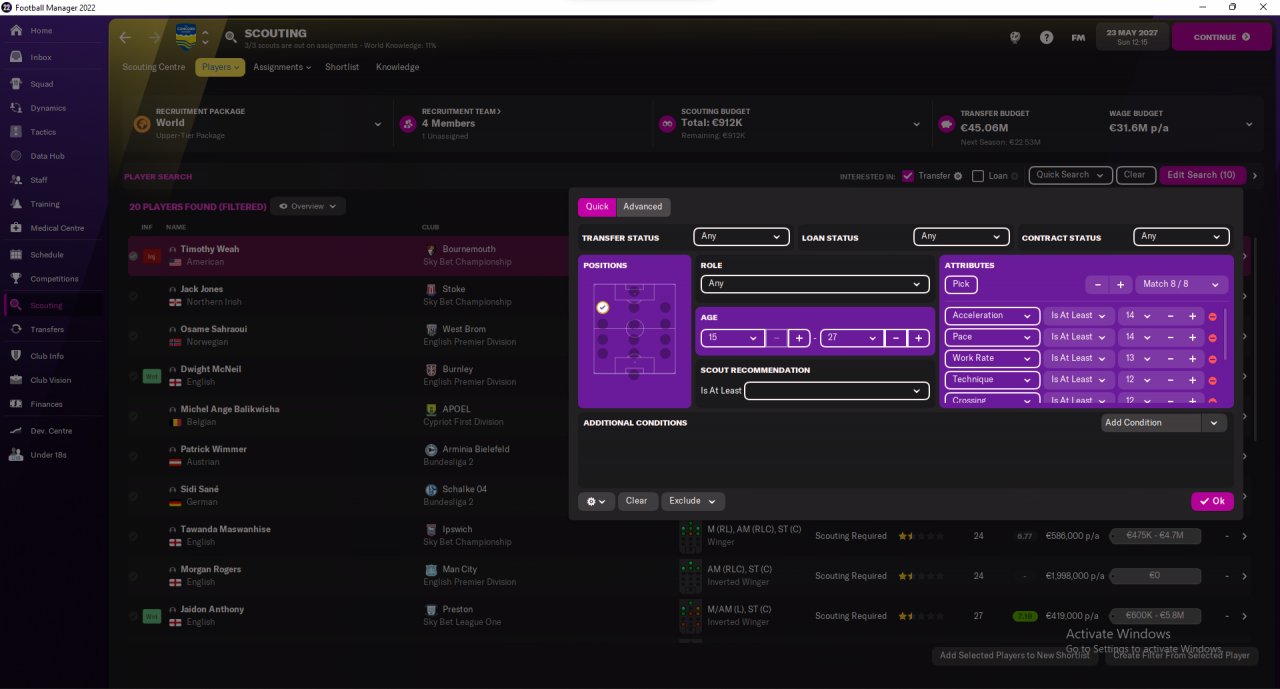Open the FM menu icon
Viewport: 1280px width, 689px height.
point(1078,38)
